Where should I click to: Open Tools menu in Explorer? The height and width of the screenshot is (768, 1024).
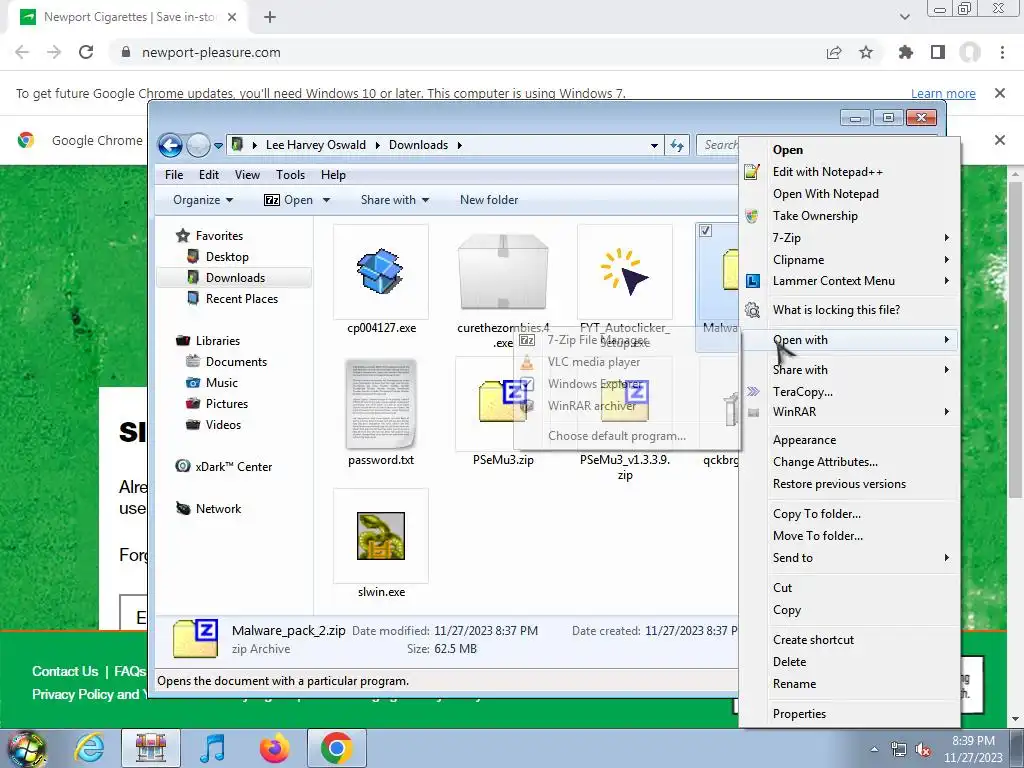(x=290, y=175)
